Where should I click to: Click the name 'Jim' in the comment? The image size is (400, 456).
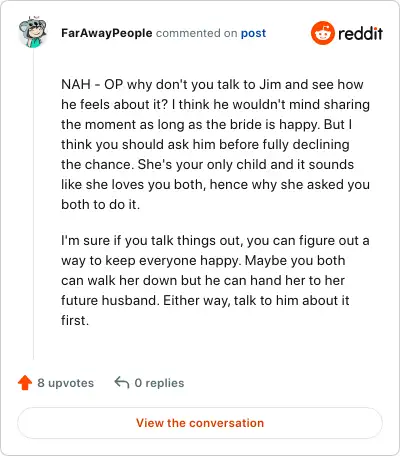point(270,84)
